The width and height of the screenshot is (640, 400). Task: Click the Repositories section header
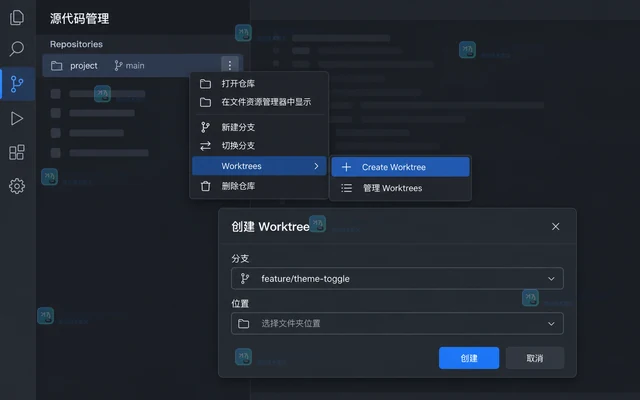tap(76, 44)
